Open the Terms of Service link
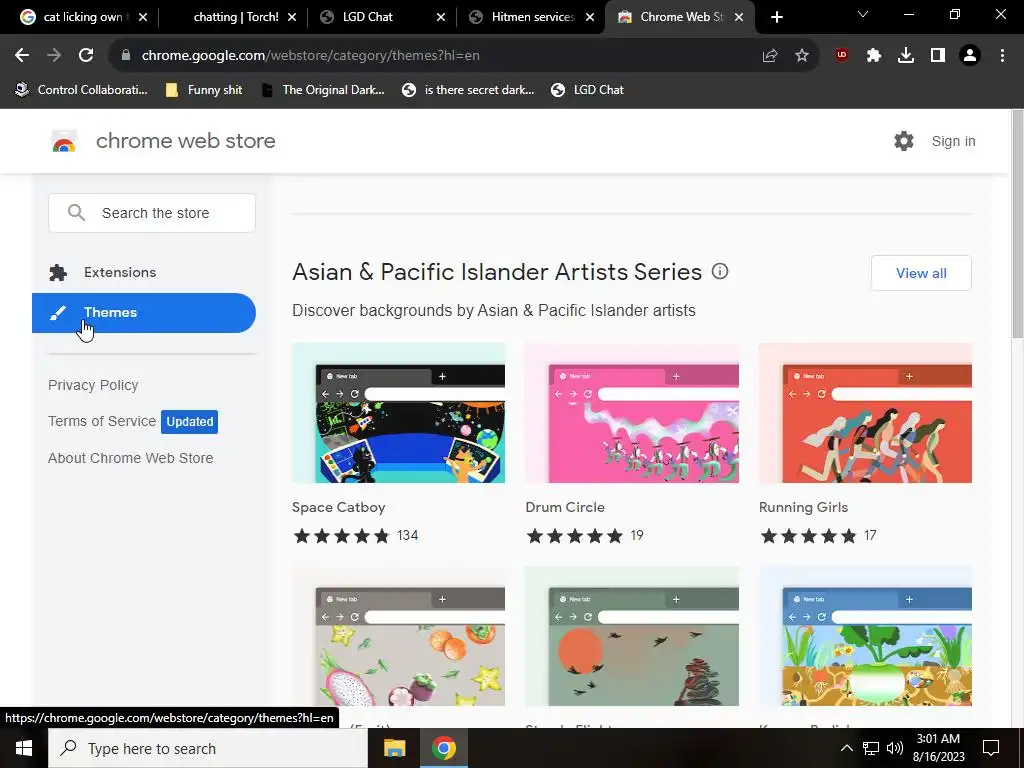Viewport: 1024px width, 768px height. (102, 421)
